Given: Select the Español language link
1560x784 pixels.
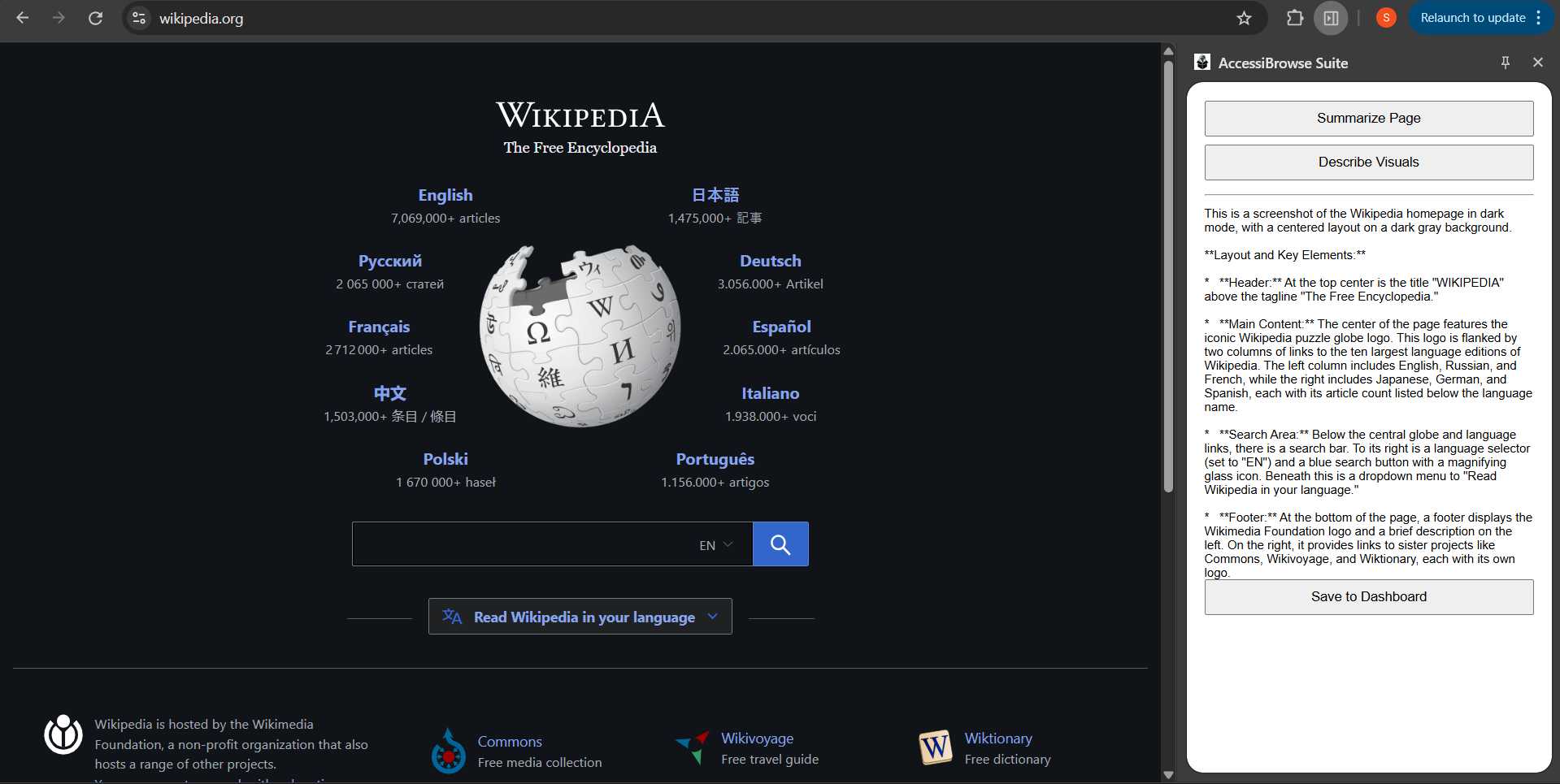Looking at the screenshot, I should pos(782,327).
